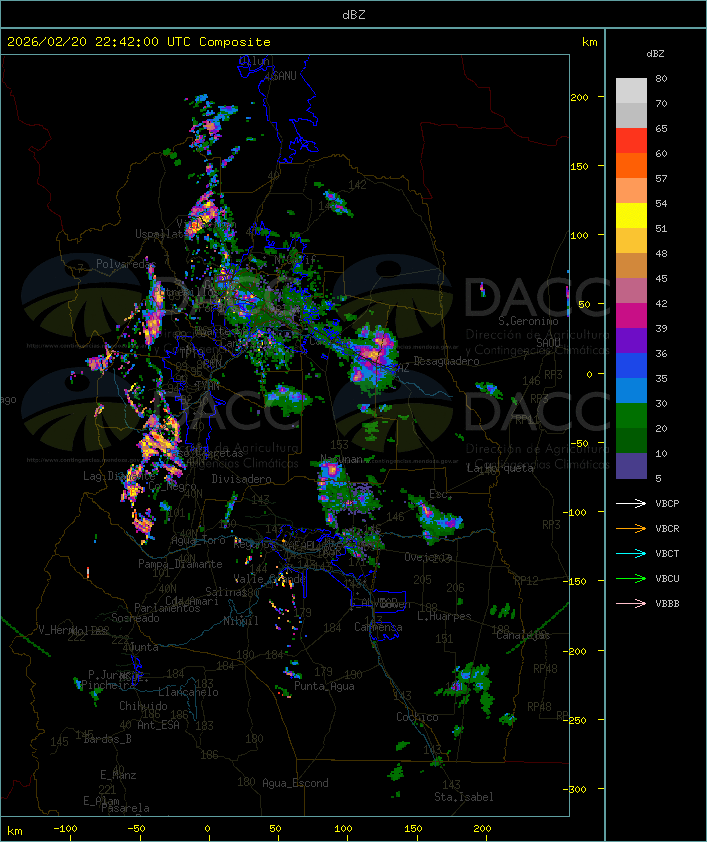Click the Uspallata map label
Image resolution: width=707 pixels, height=842 pixels.
(x=160, y=234)
